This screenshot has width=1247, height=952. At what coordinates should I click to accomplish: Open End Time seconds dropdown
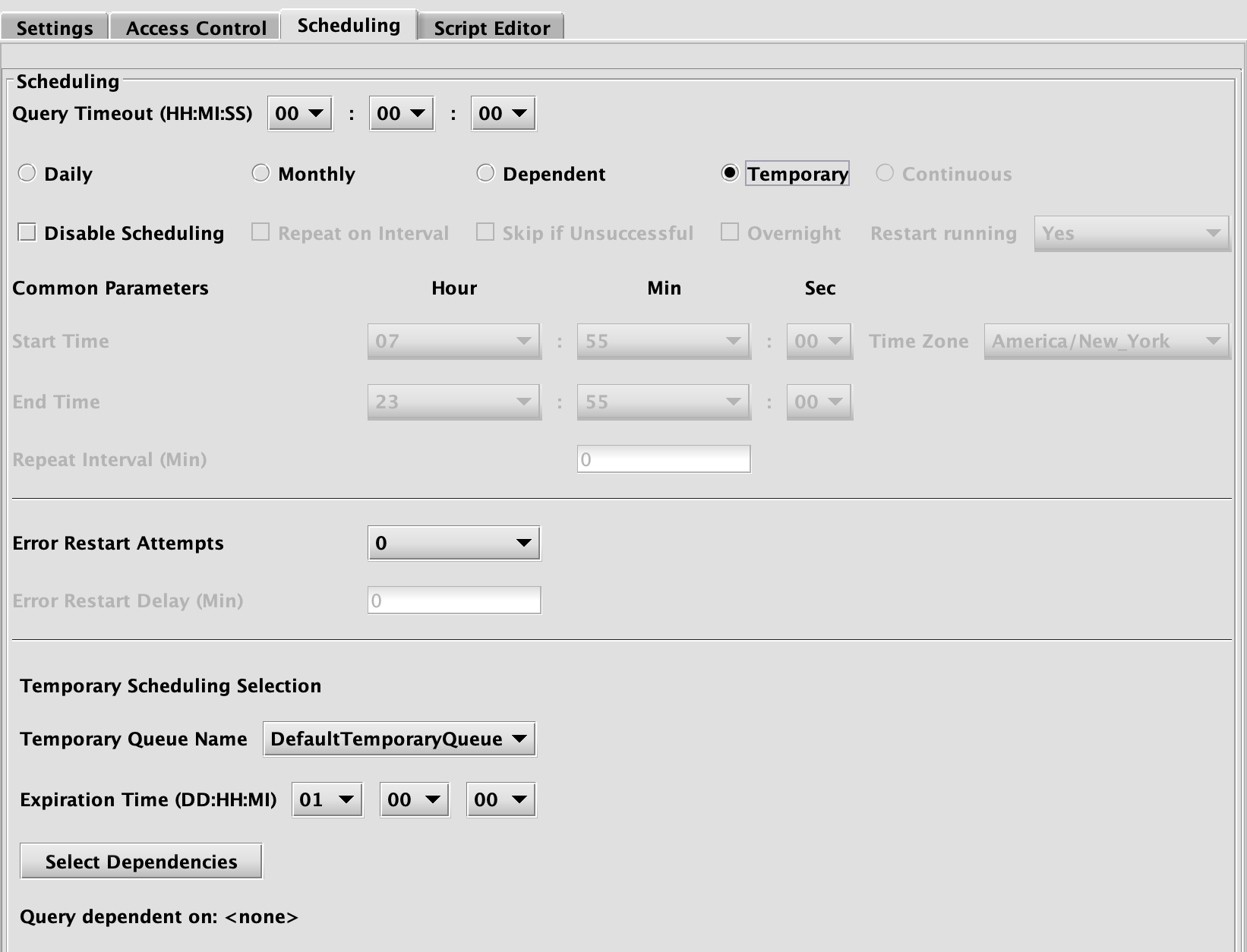pos(819,402)
